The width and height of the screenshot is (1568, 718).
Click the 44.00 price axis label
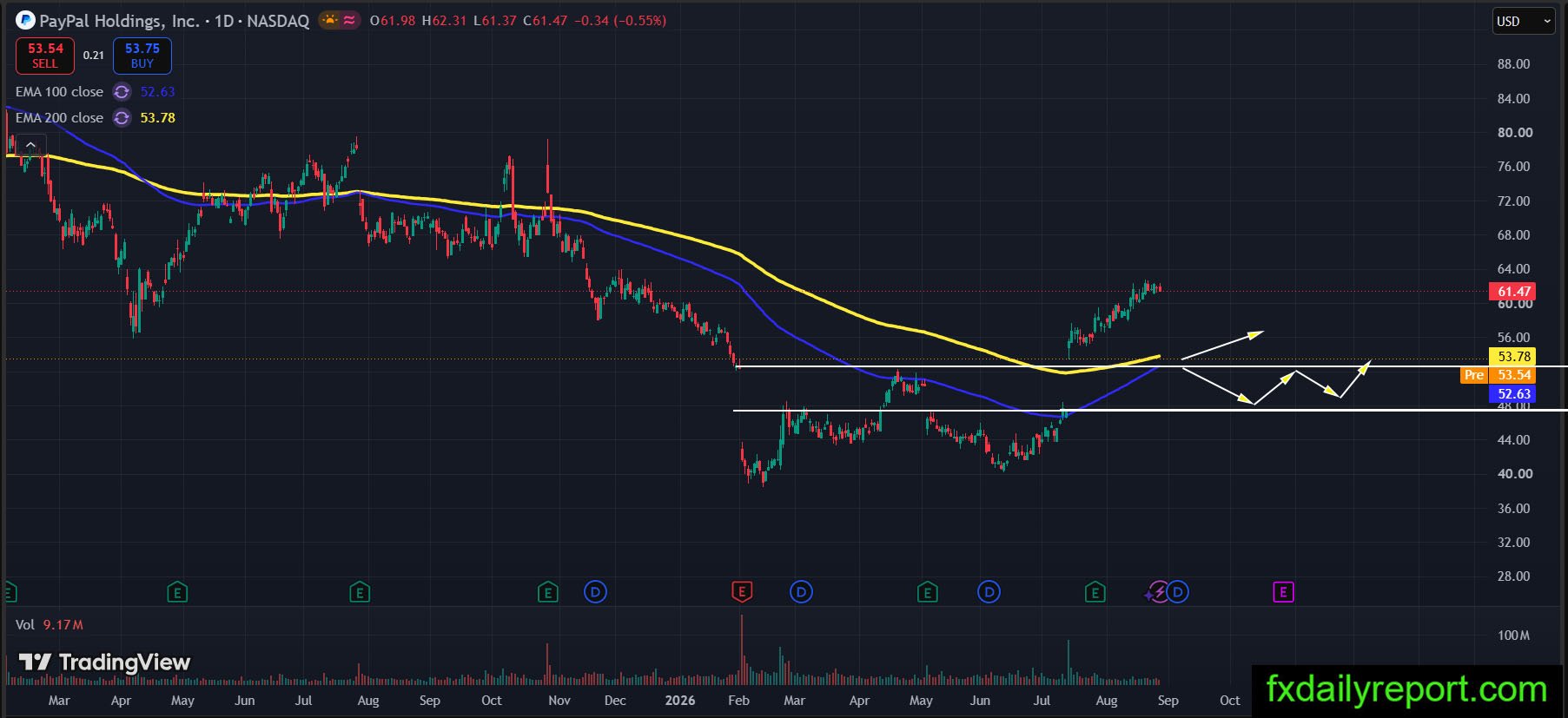tap(1513, 440)
